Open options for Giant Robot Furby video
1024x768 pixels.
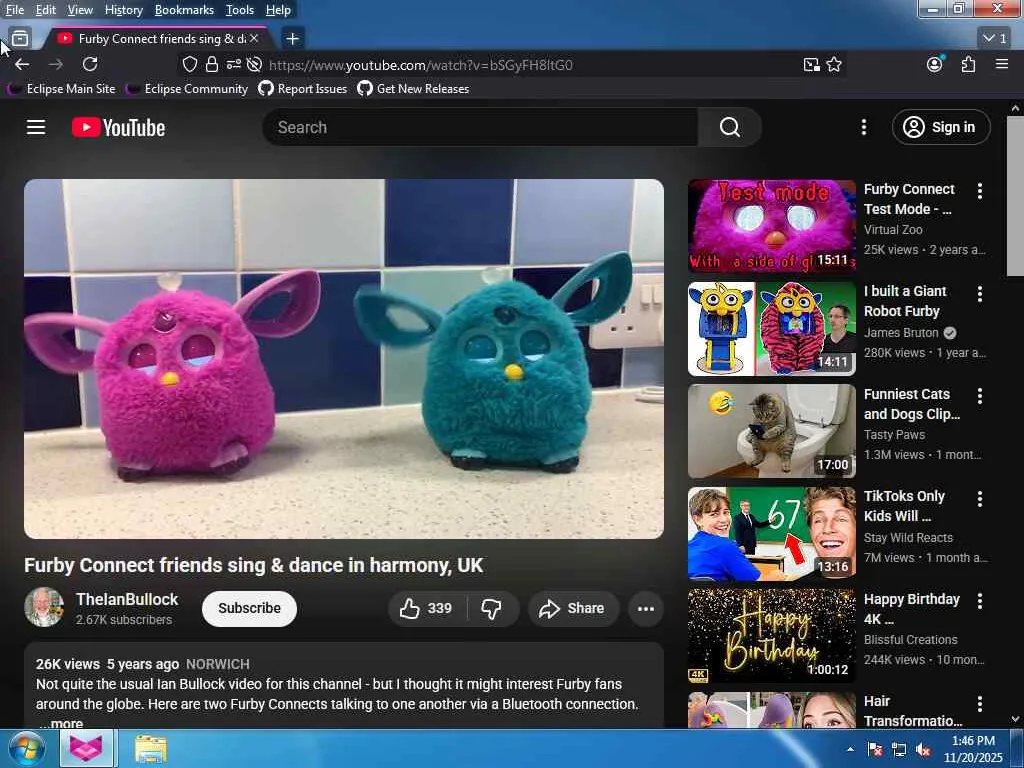pos(980,293)
